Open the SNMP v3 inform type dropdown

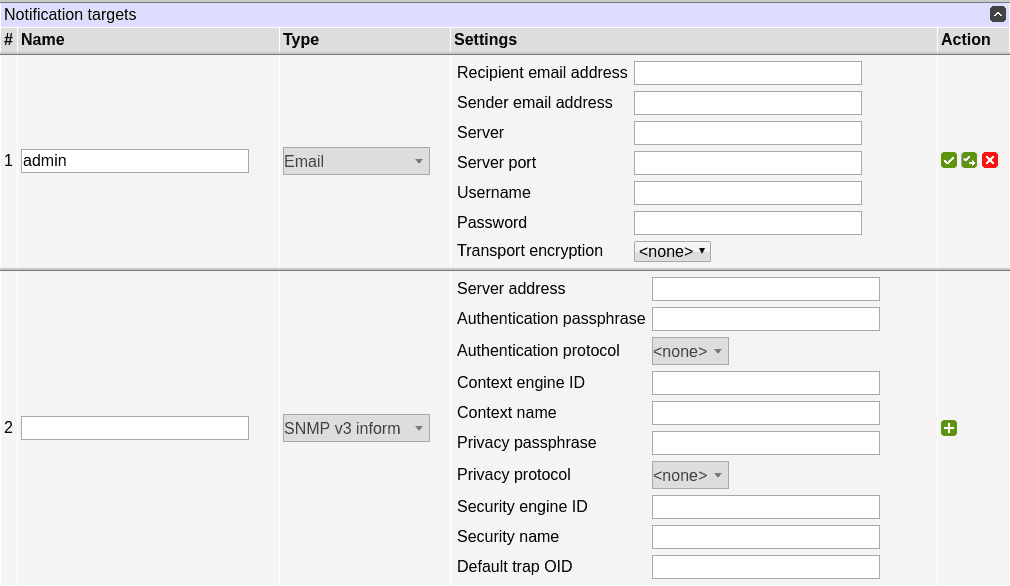356,428
